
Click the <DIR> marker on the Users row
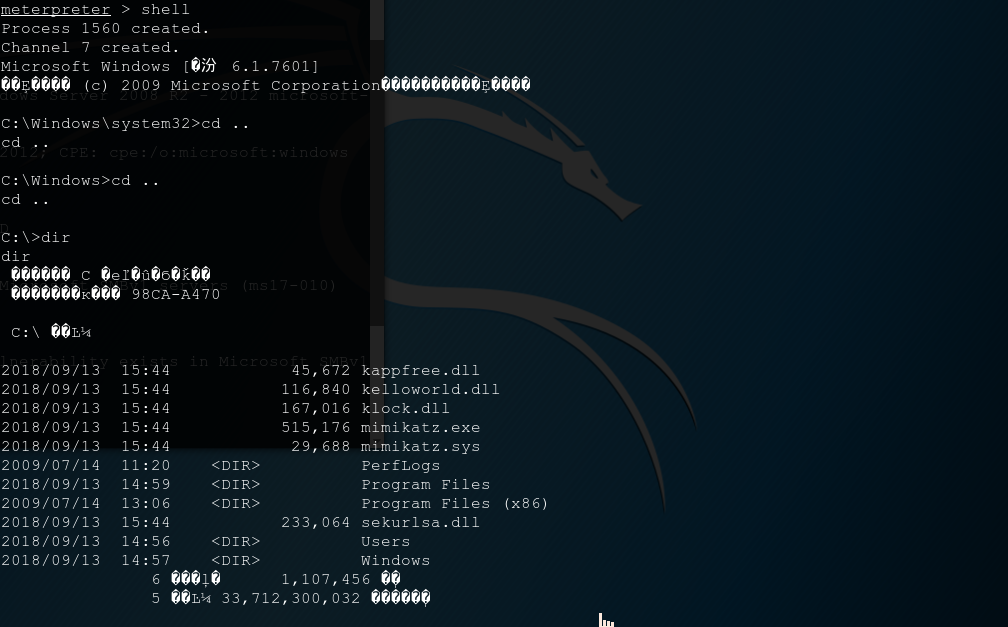[x=236, y=541]
